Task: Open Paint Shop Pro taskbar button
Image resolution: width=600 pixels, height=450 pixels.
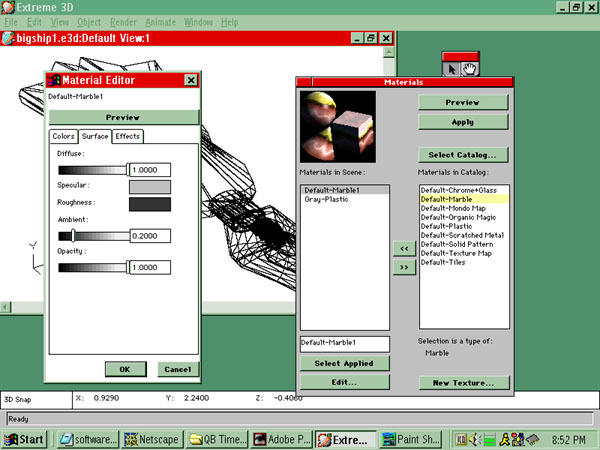Action: [411, 439]
